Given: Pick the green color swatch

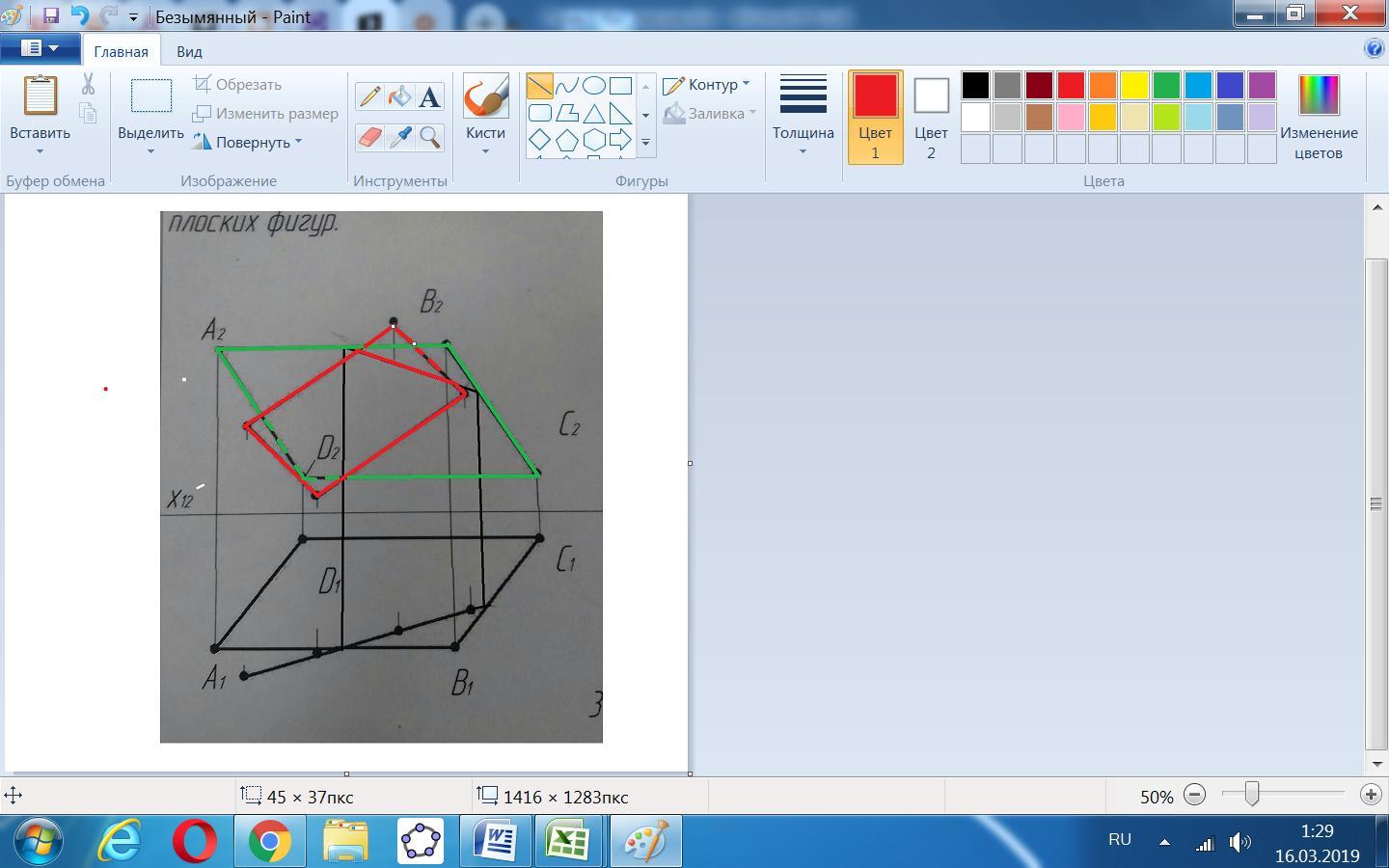Looking at the screenshot, I should click(1166, 85).
